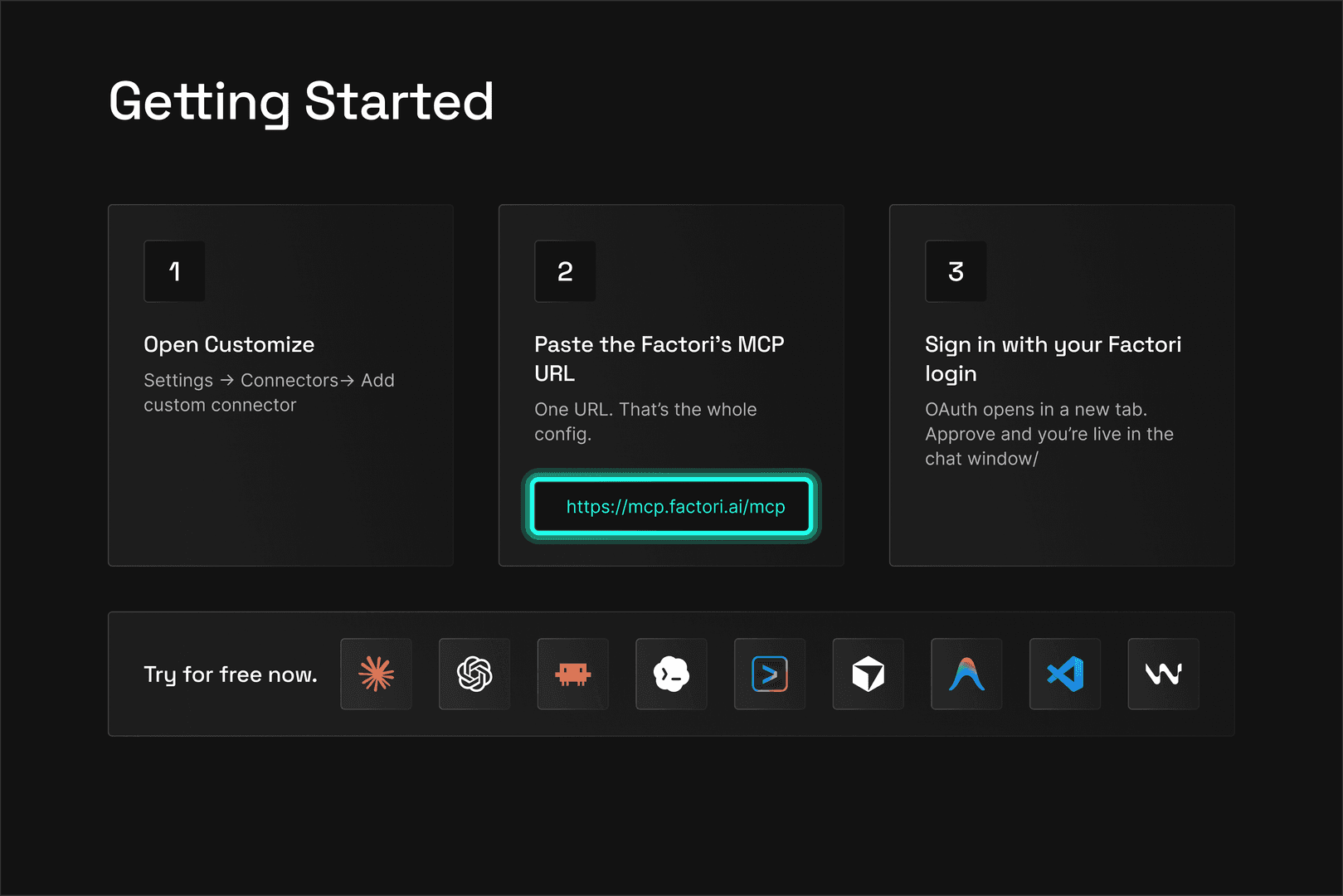Click the "Getting Started" heading

tap(301, 102)
